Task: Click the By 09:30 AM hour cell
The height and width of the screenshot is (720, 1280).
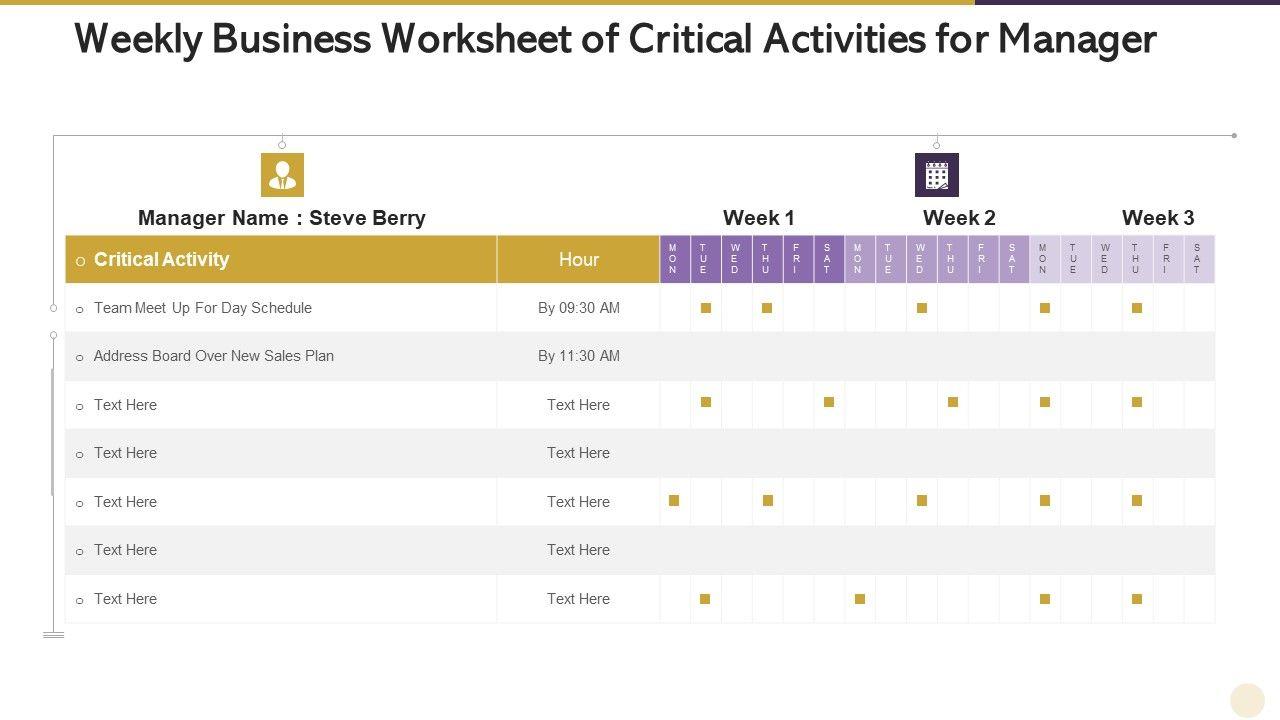Action: tap(578, 308)
